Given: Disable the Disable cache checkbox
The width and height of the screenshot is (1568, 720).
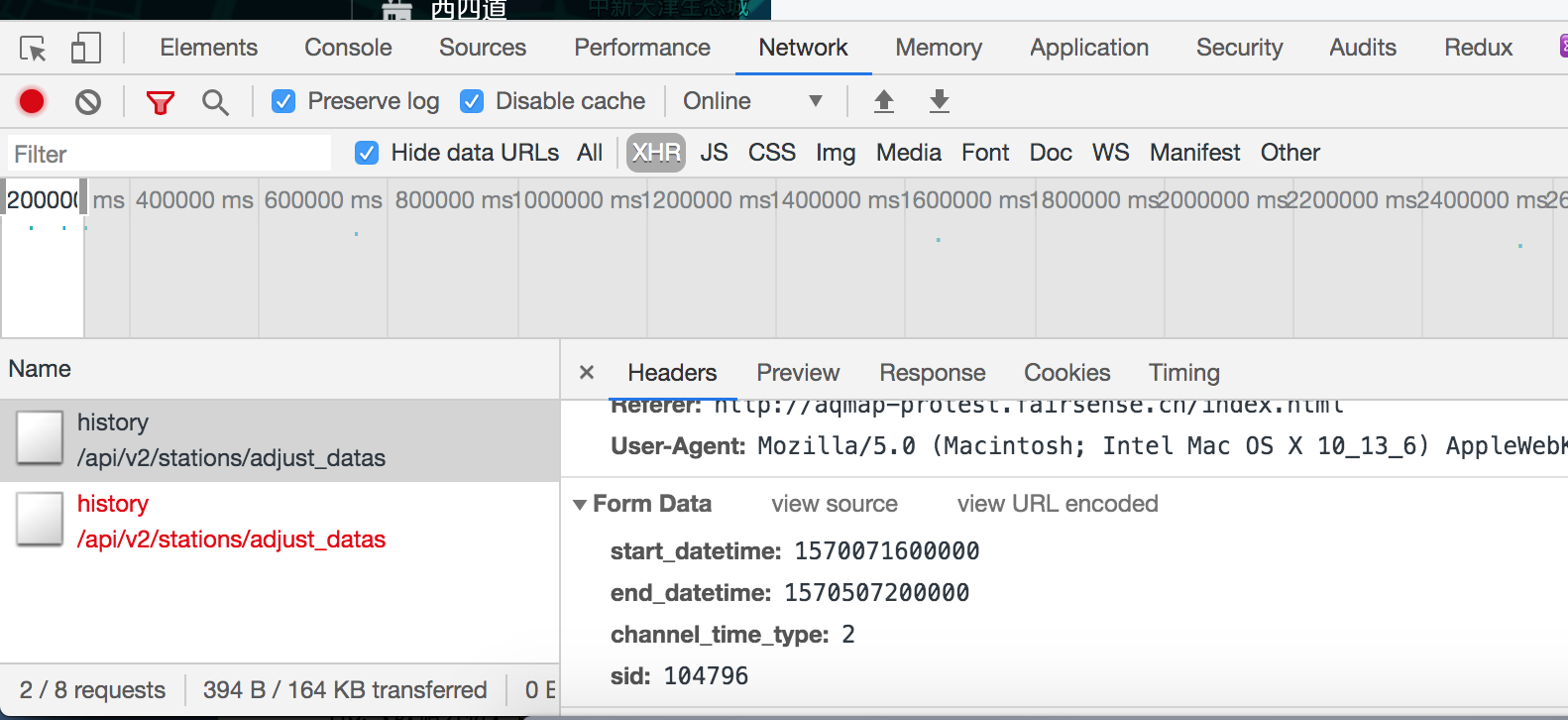Looking at the screenshot, I should point(472,101).
